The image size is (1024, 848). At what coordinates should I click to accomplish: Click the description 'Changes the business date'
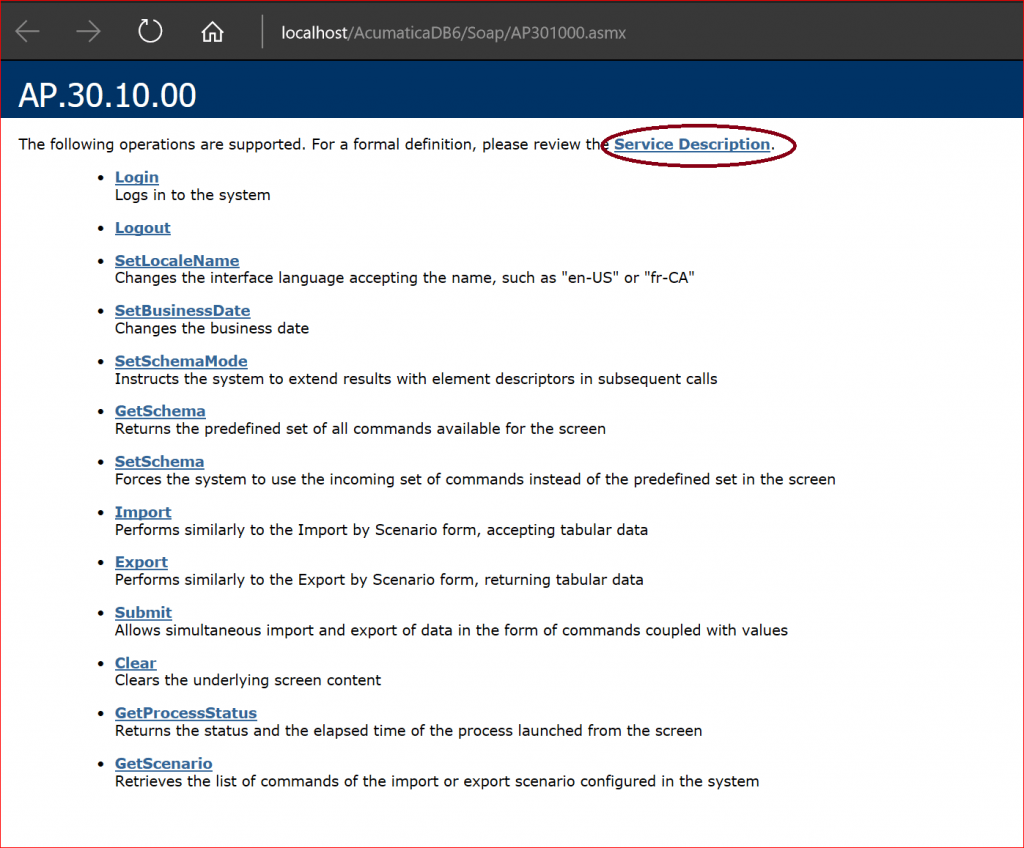click(212, 329)
